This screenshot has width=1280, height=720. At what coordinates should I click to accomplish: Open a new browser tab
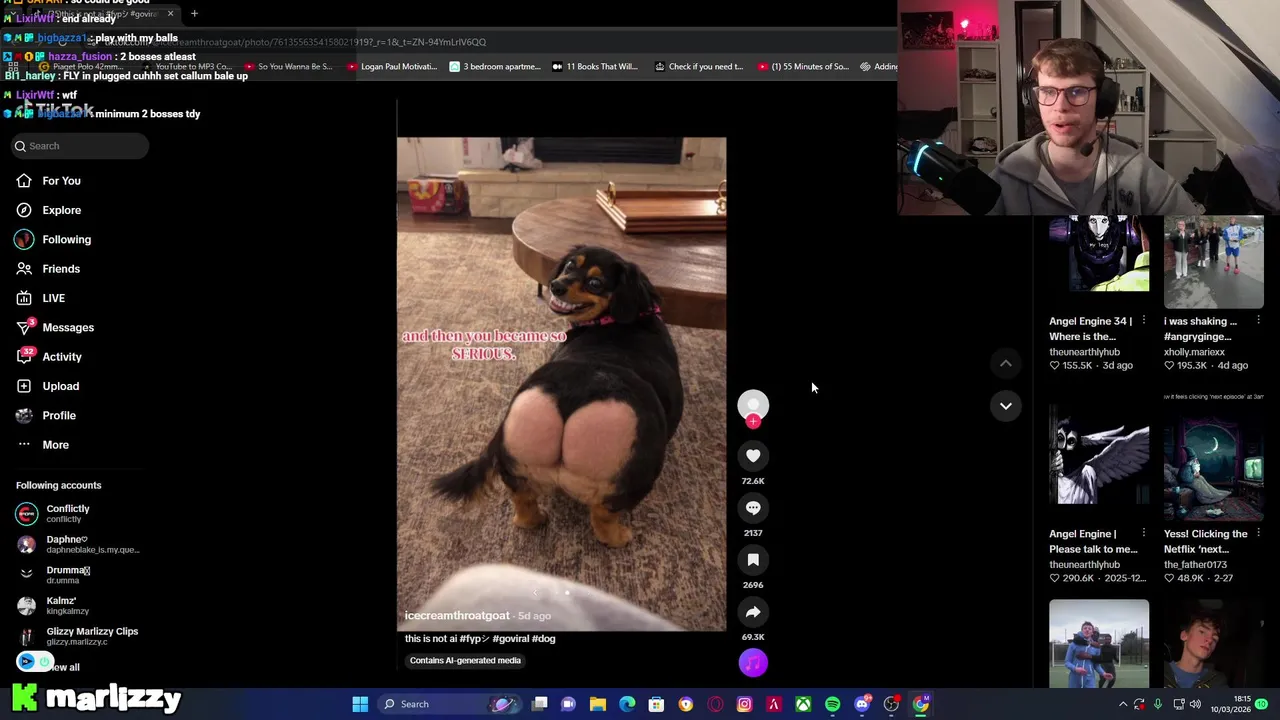click(194, 14)
